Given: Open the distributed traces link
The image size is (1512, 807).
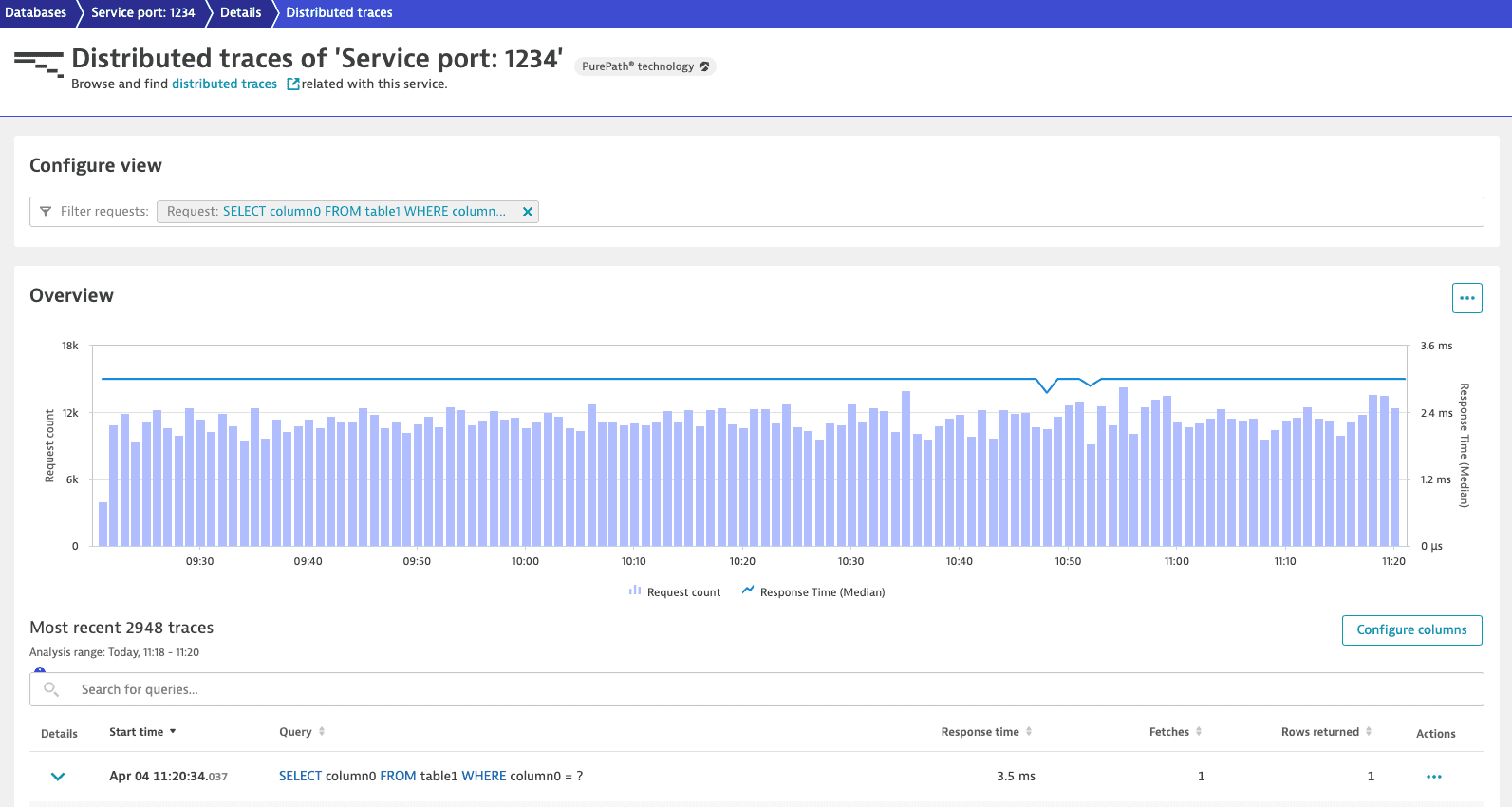Looking at the screenshot, I should click(x=224, y=84).
